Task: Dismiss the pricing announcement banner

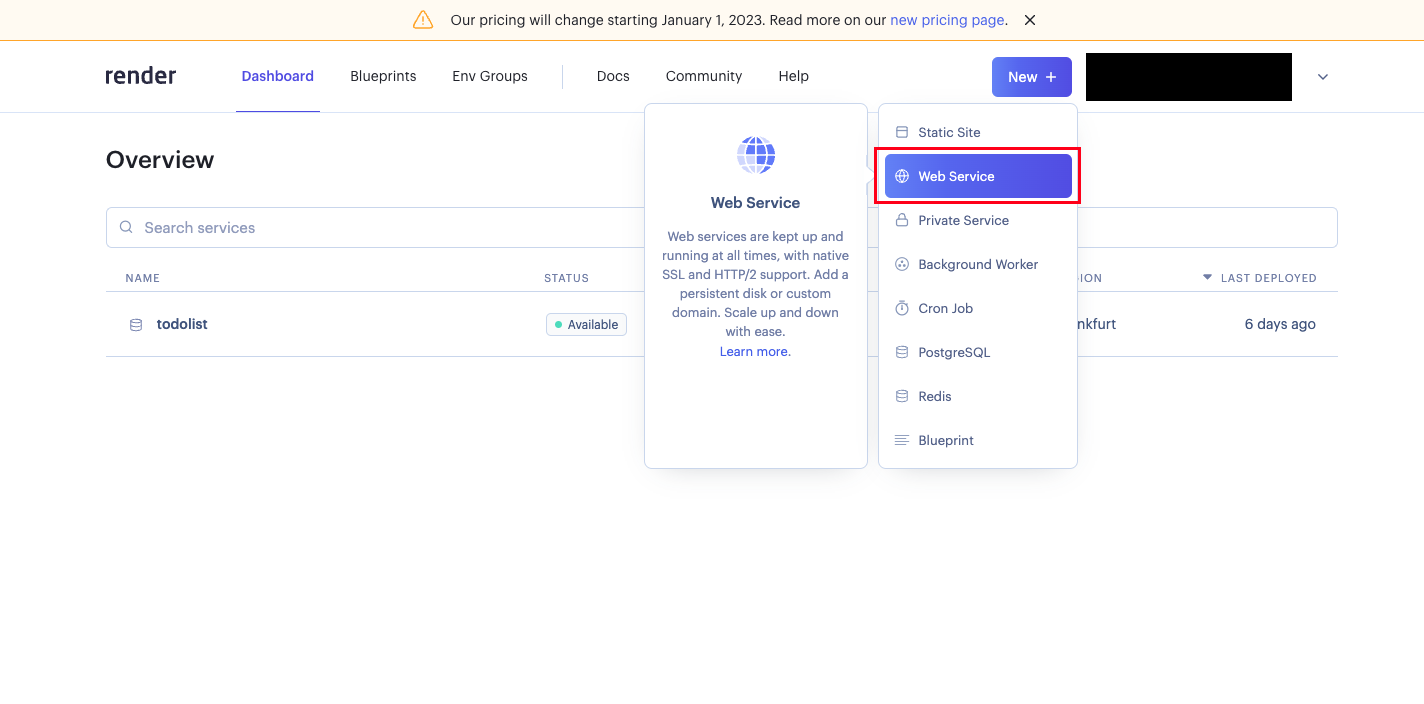Action: [1029, 19]
